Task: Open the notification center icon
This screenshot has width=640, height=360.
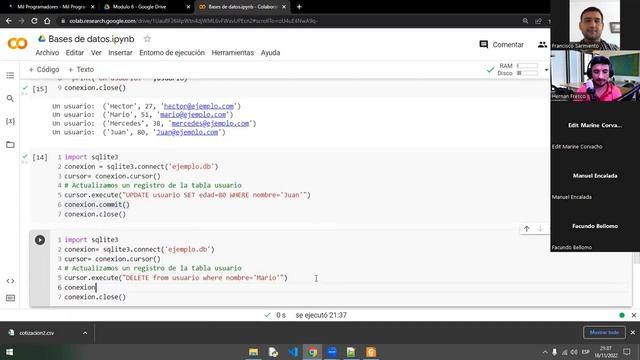Action: coord(627,351)
